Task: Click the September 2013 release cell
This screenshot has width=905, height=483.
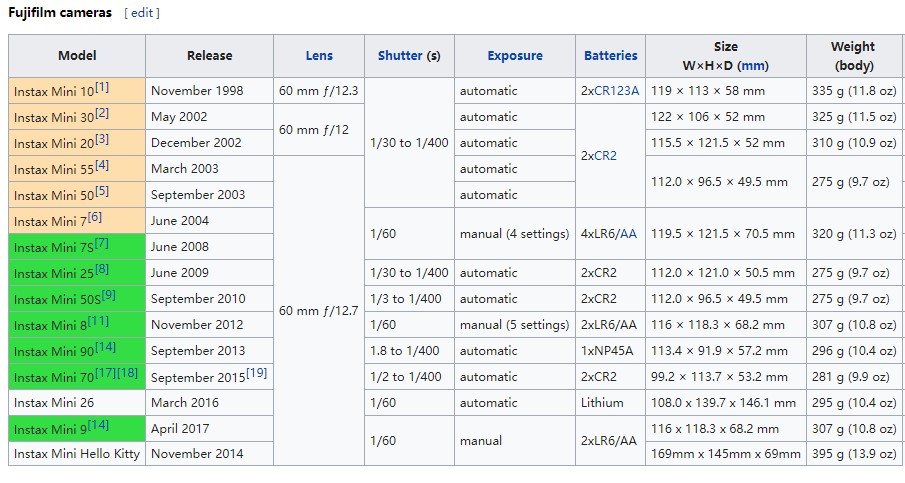Action: click(210, 350)
